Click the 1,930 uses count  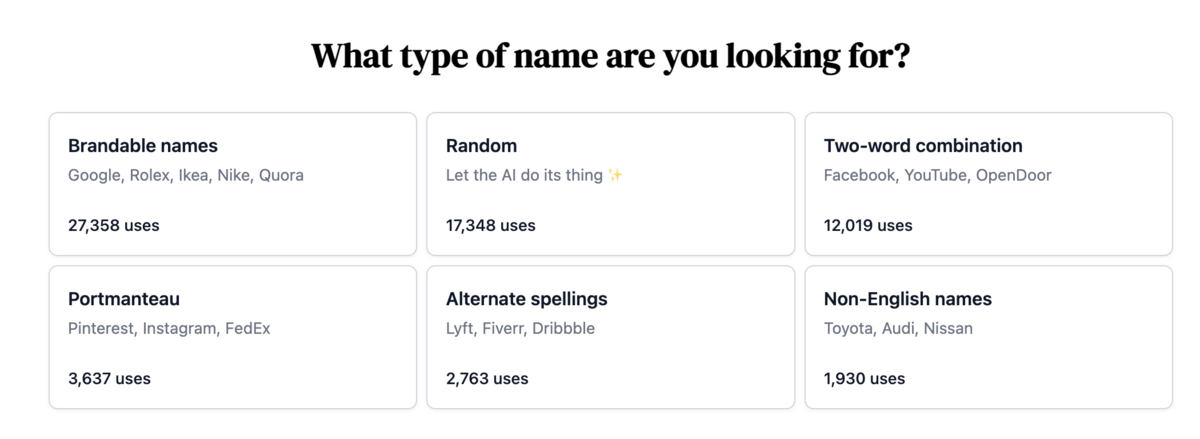pos(864,378)
